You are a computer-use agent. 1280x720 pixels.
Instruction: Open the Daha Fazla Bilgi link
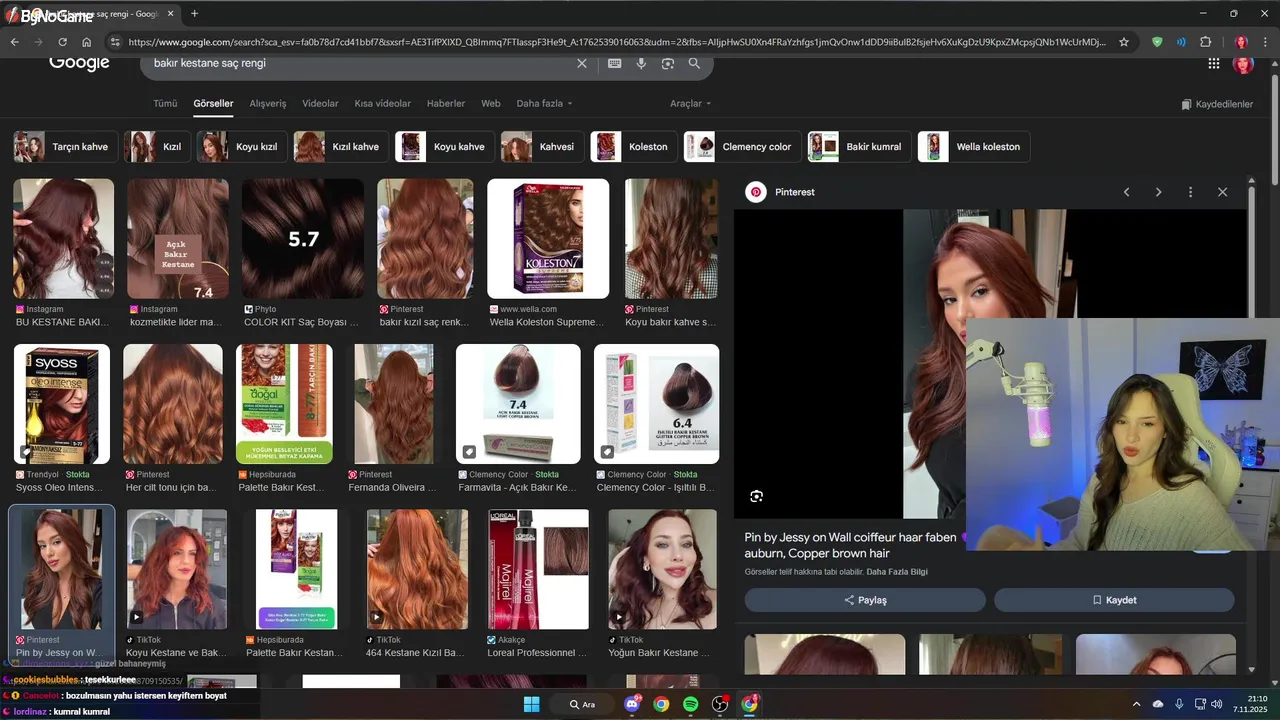897,572
